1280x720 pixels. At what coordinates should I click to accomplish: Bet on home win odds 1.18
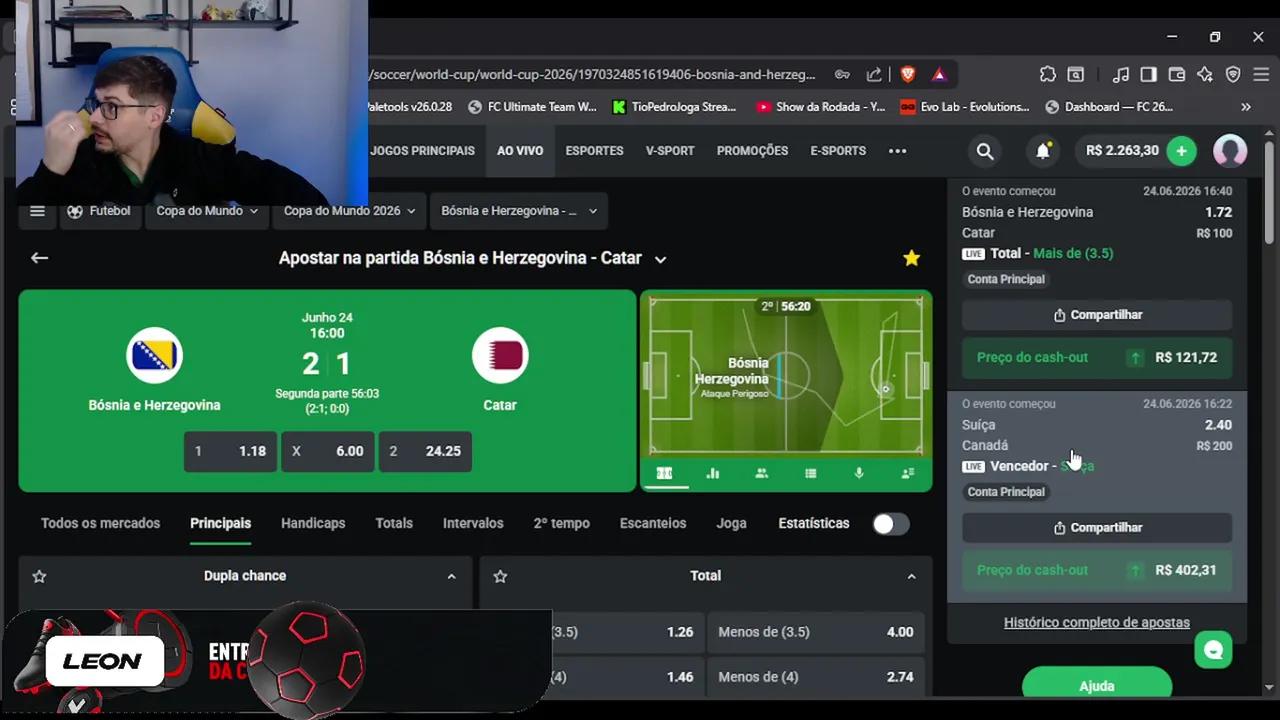pos(230,451)
